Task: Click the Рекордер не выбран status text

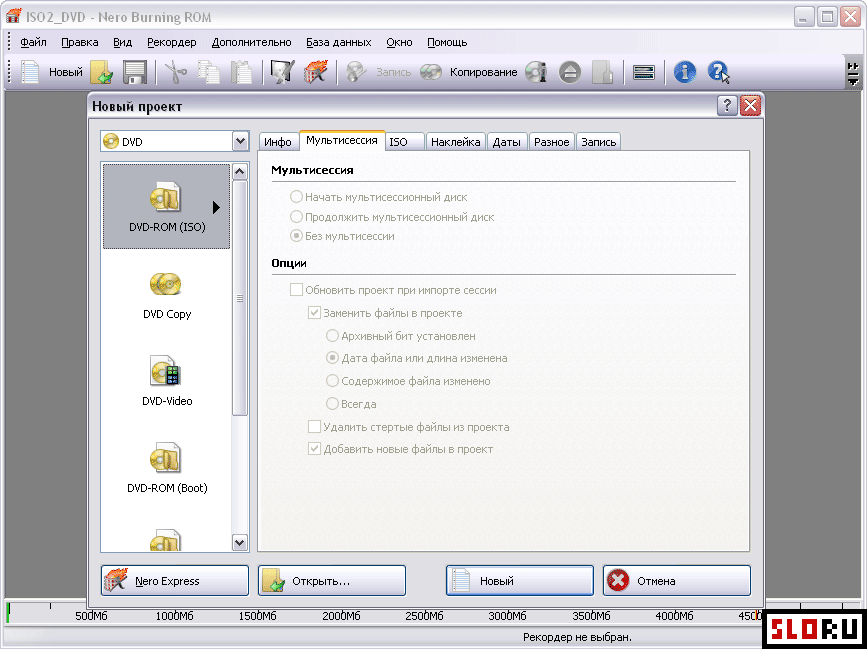Action: point(577,637)
